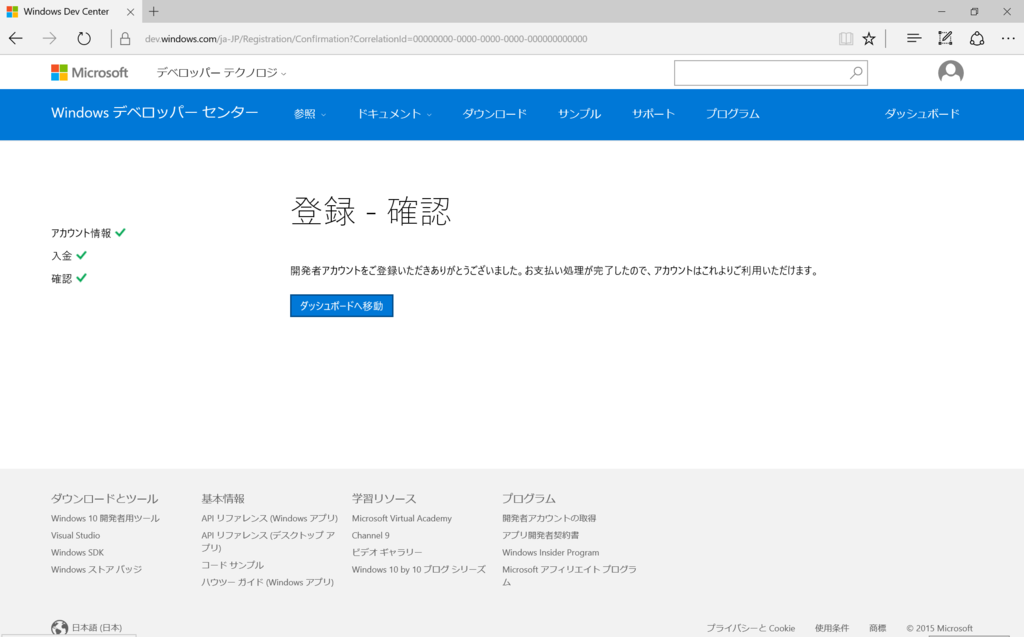
Task: Click the ダッシュボードへ移動 button
Action: coord(342,306)
